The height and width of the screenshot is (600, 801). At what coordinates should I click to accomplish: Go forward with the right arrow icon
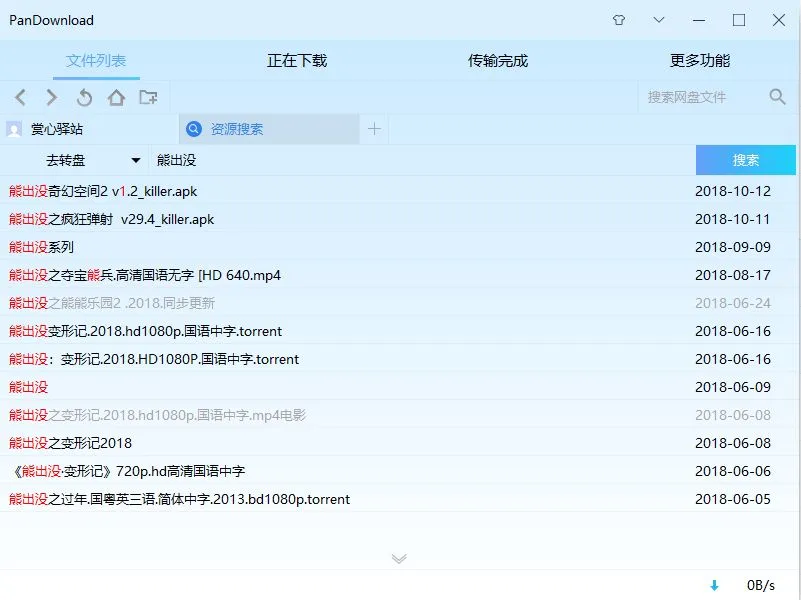point(52,97)
